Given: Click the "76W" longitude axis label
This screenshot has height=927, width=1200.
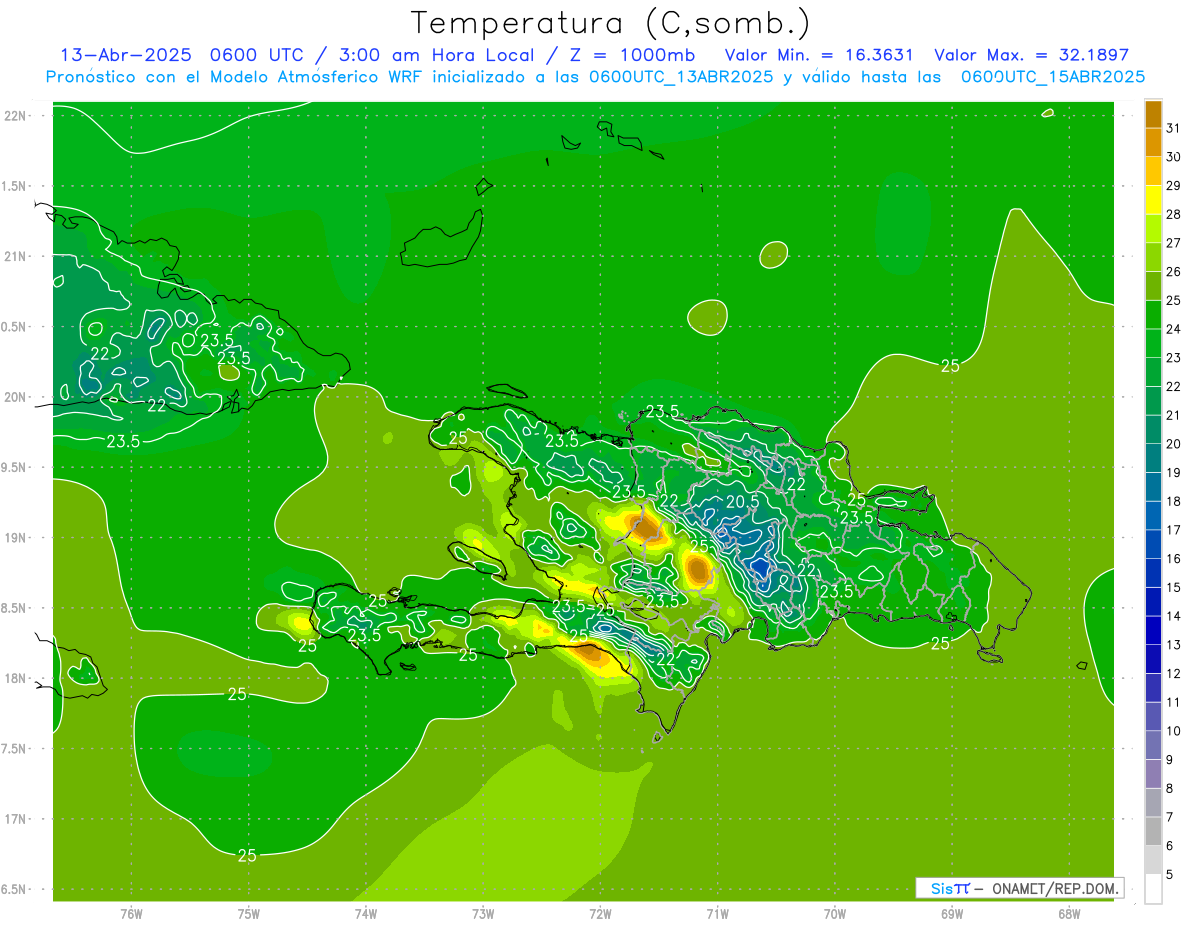Looking at the screenshot, I should click(x=131, y=913).
